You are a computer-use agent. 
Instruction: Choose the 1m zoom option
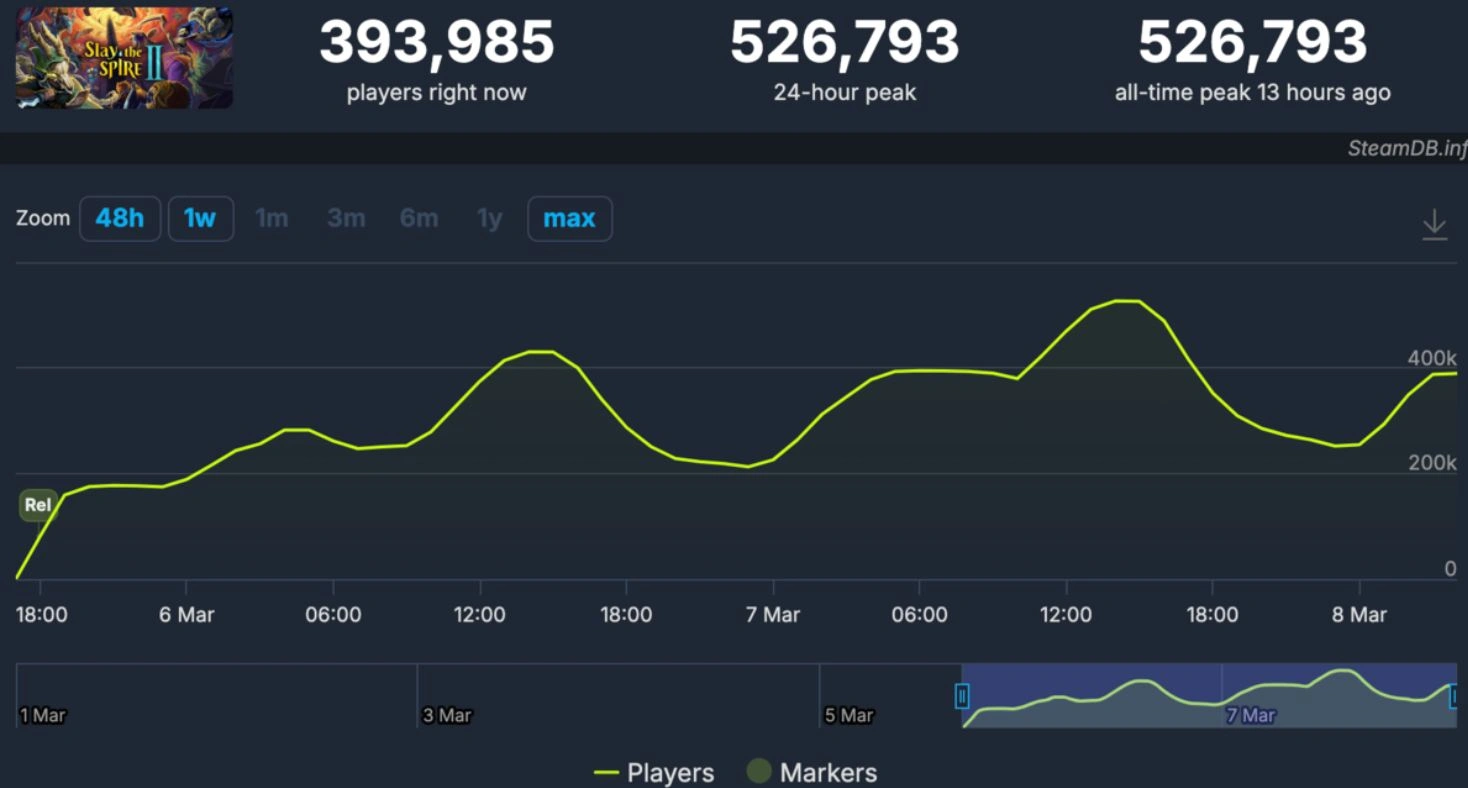[x=272, y=219]
